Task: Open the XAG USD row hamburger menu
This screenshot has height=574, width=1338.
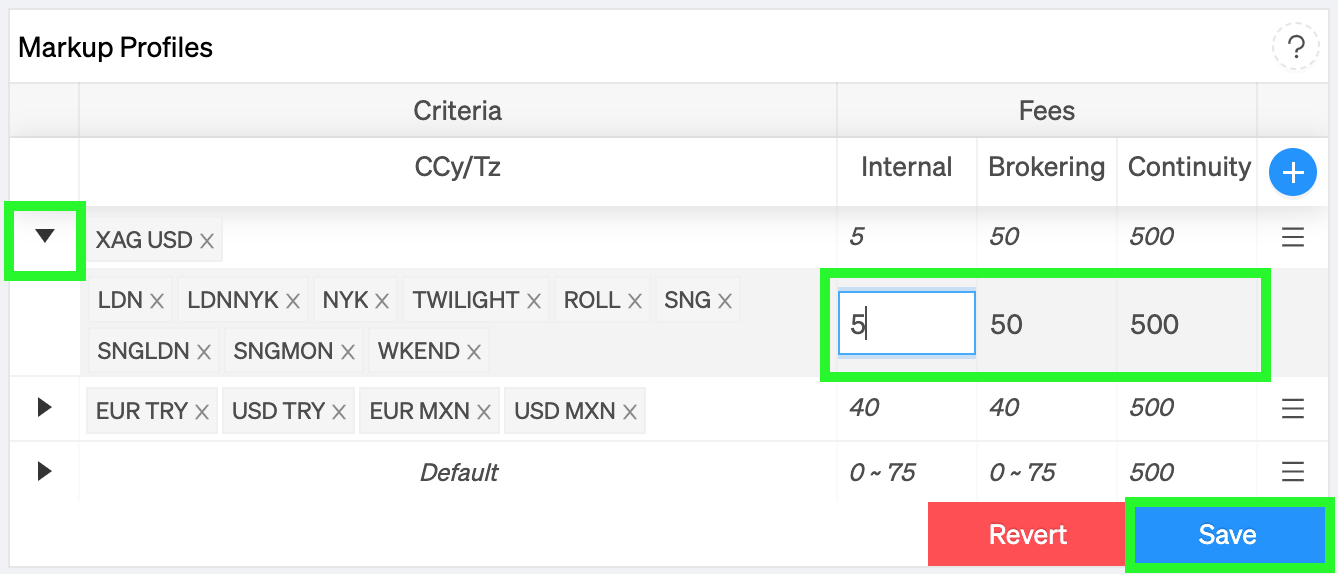Action: tap(1293, 238)
